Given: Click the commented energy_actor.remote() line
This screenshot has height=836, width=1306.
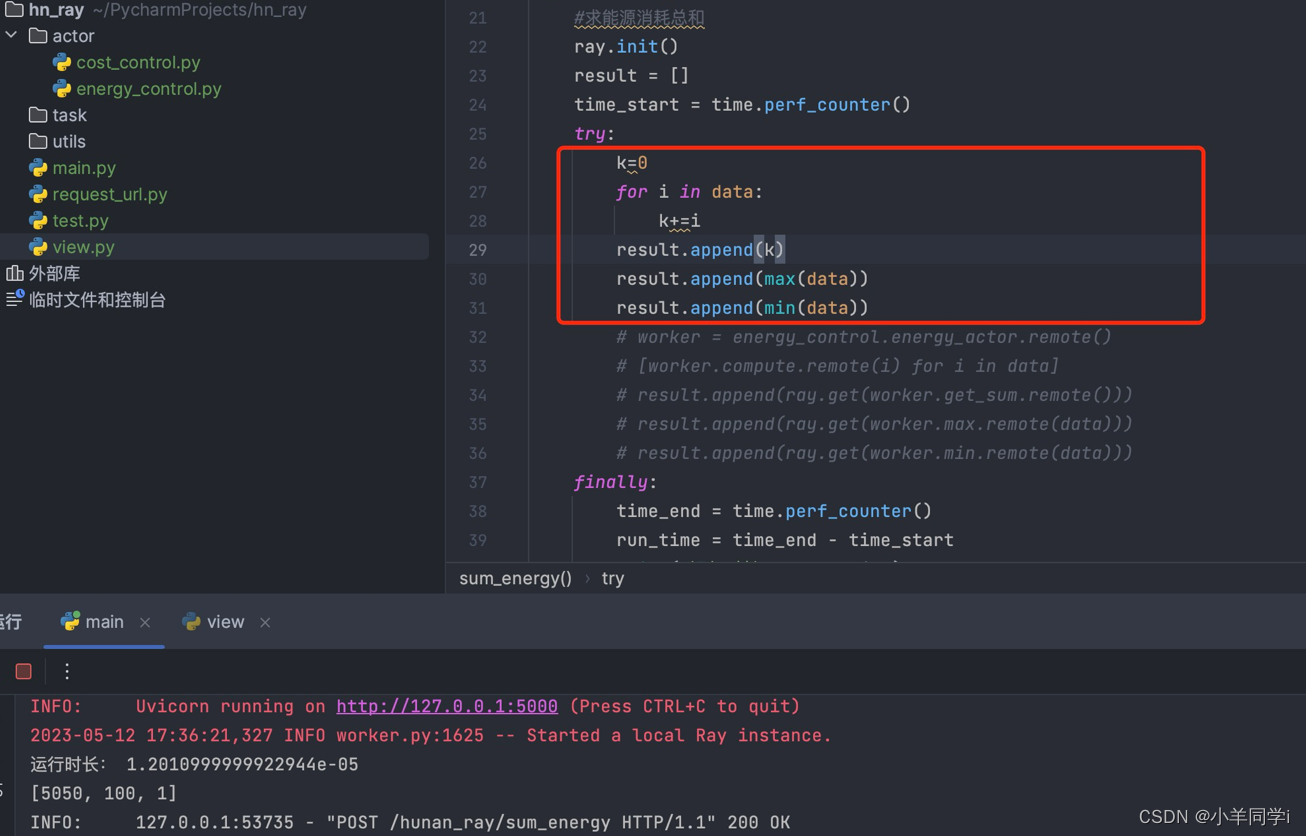Looking at the screenshot, I should pos(864,337).
